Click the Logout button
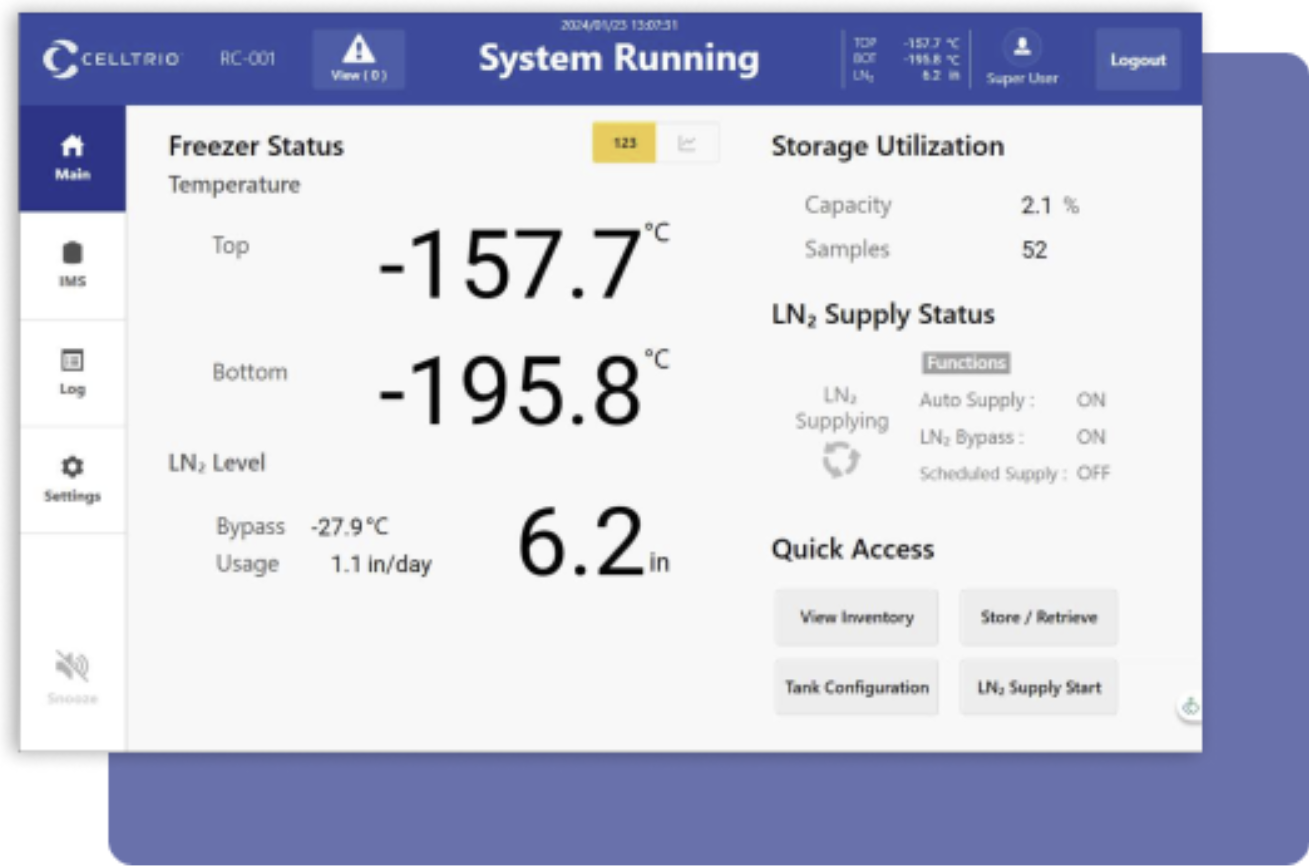Viewport: 1309px width, 868px height. 1137,60
